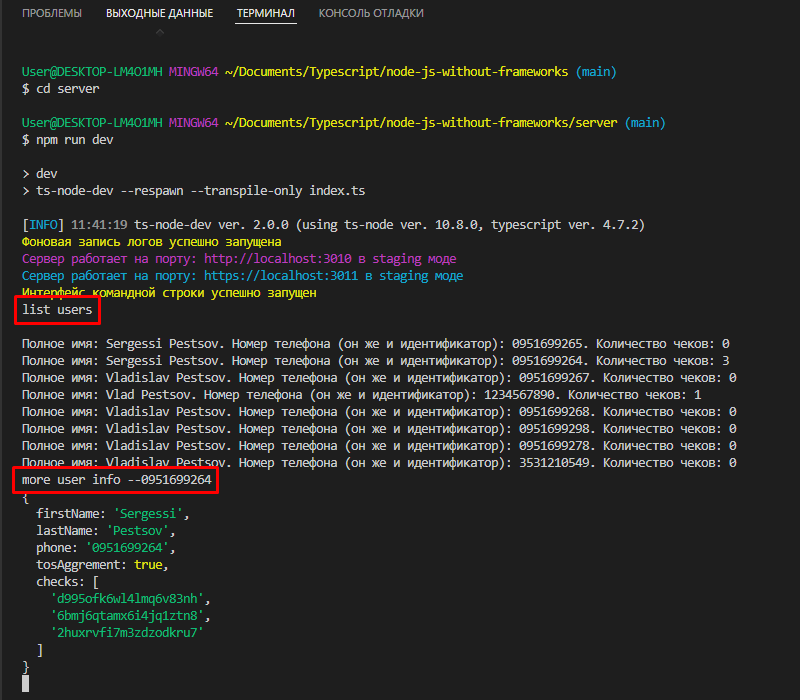Click the tosAggrement: true line
Viewport: 800px width, 700px height.
[x=102, y=565]
